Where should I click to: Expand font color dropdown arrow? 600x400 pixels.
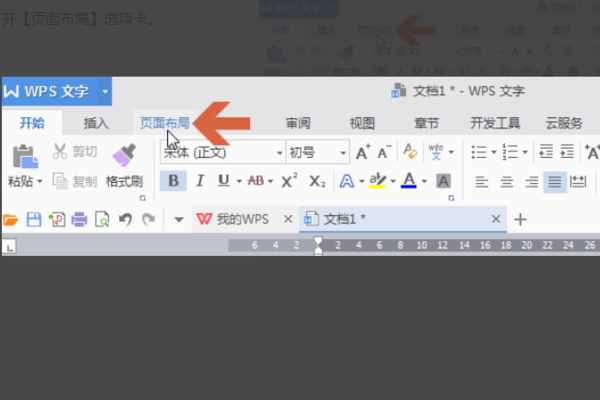[x=424, y=181]
